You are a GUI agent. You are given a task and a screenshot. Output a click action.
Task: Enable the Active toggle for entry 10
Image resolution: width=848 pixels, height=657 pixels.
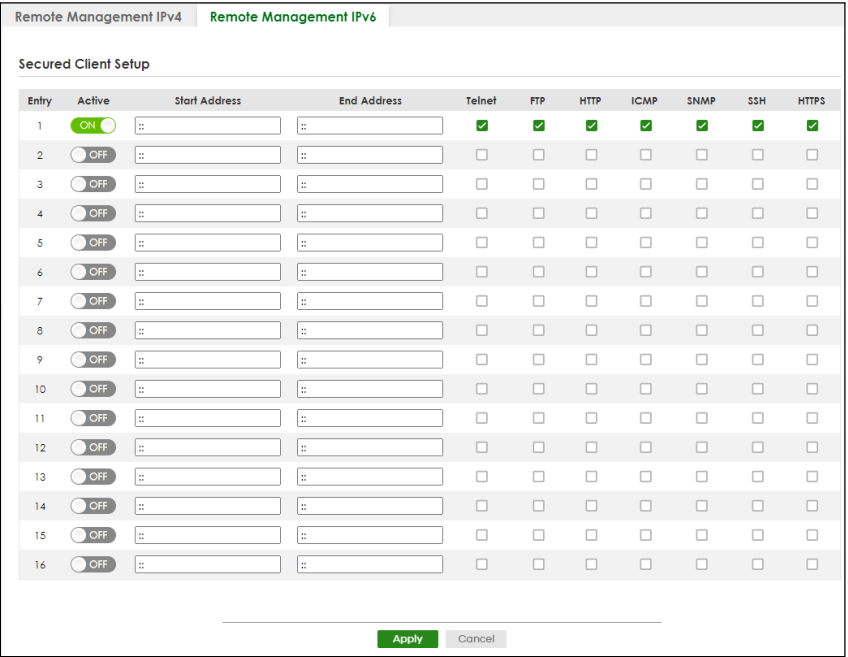93,388
